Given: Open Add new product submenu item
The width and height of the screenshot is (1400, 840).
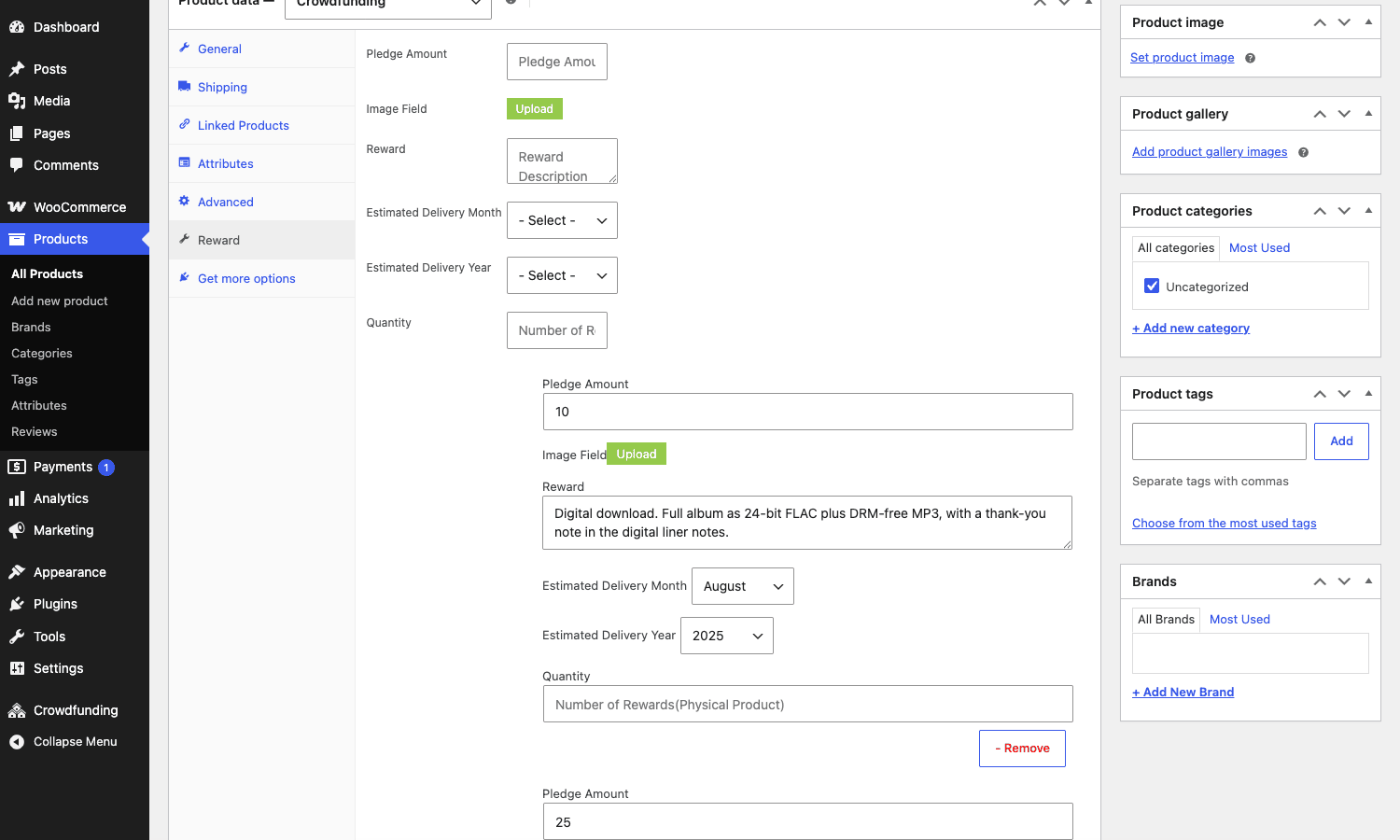Looking at the screenshot, I should click(x=60, y=301).
